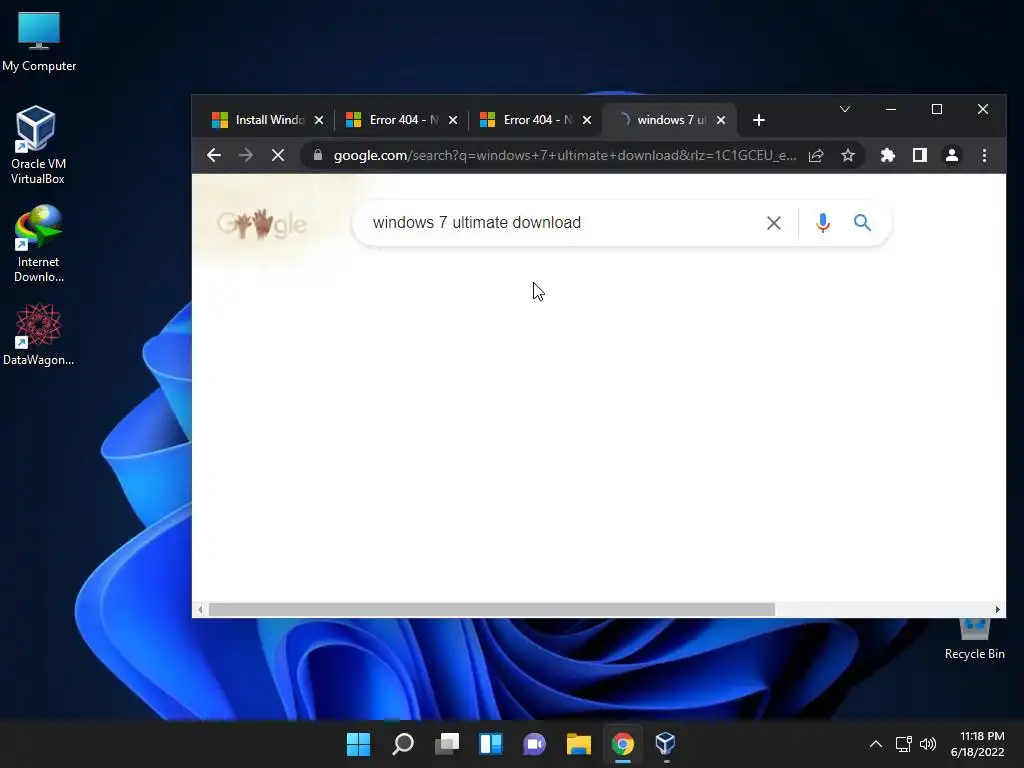Select My Computer desktop icon
This screenshot has width=1024, height=768.
39,42
